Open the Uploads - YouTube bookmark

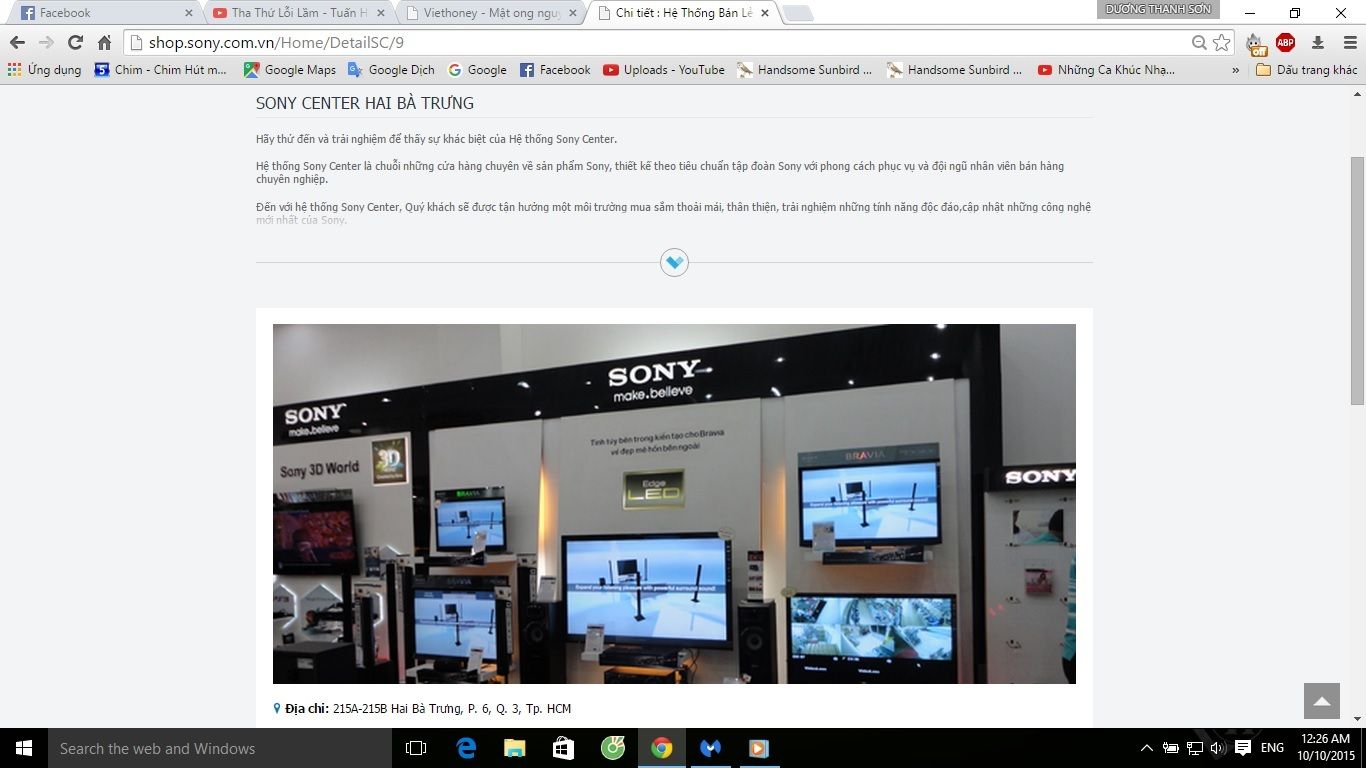[666, 70]
